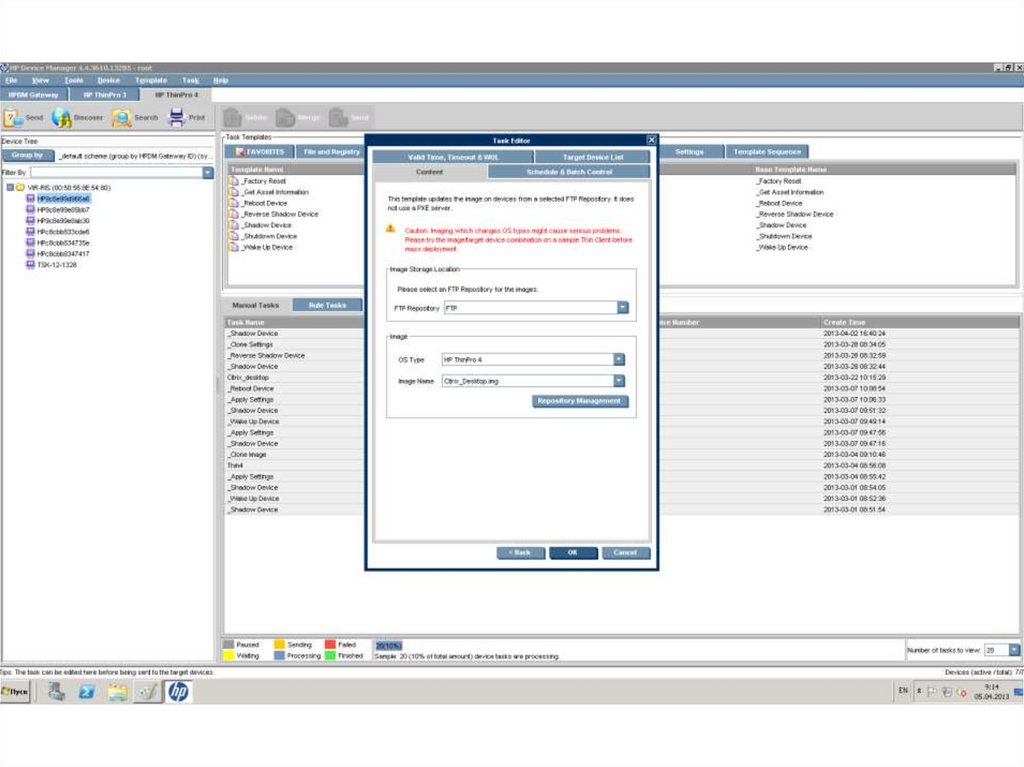Viewport: 1024px width, 767px height.
Task: Open the Device menu
Action: (108, 80)
